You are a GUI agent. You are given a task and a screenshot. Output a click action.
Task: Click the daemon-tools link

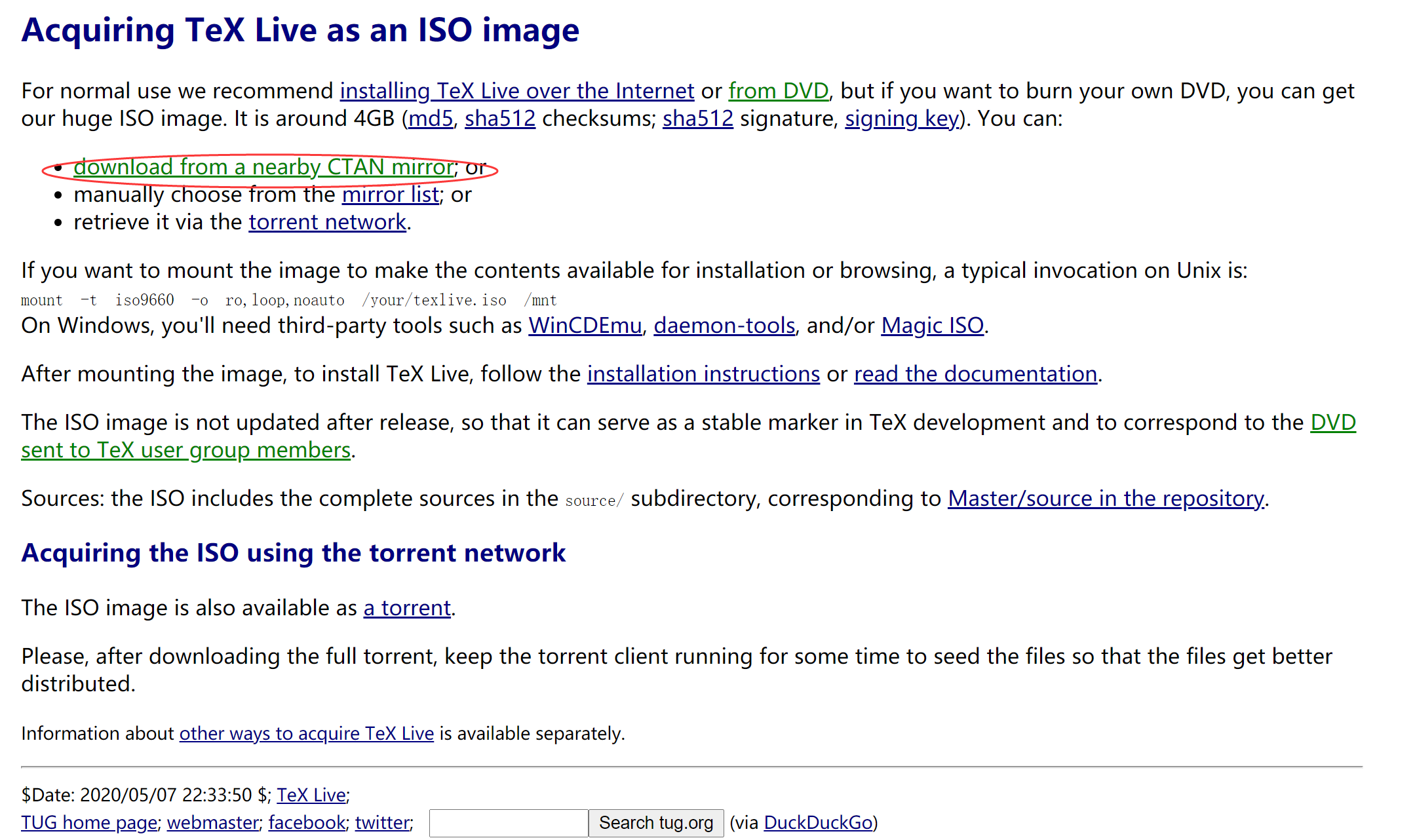(724, 326)
